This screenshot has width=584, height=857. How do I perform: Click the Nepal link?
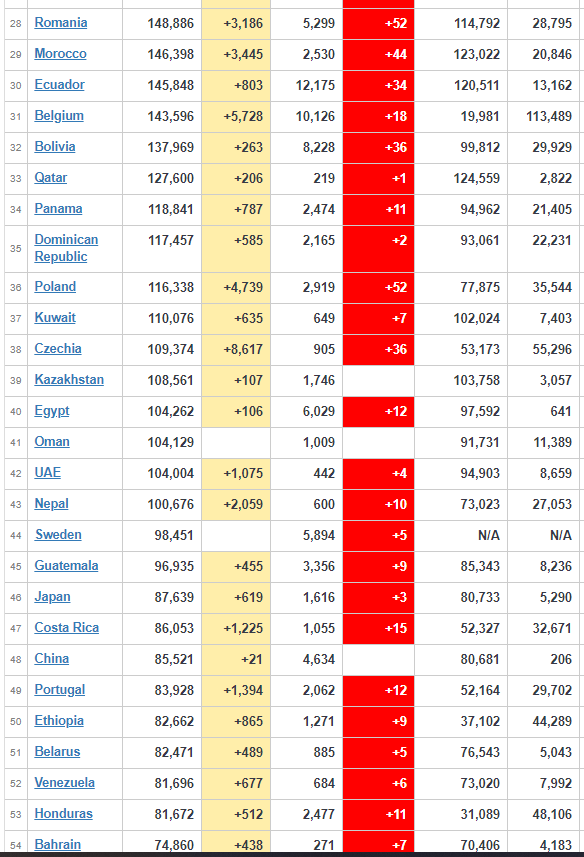pyautogui.click(x=51, y=504)
